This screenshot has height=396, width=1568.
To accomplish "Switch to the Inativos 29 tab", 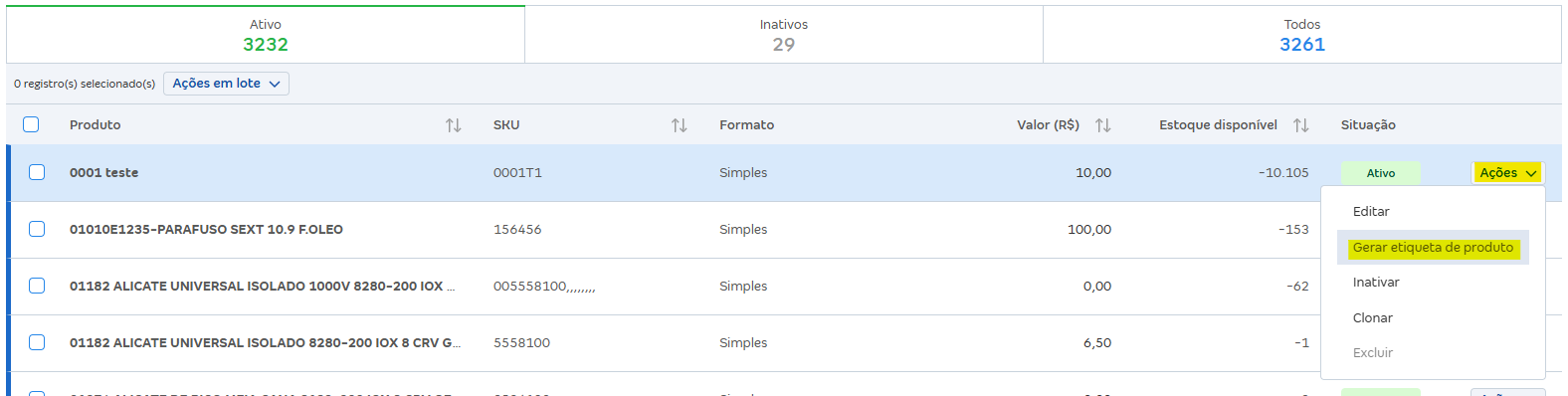I will coord(784,35).
